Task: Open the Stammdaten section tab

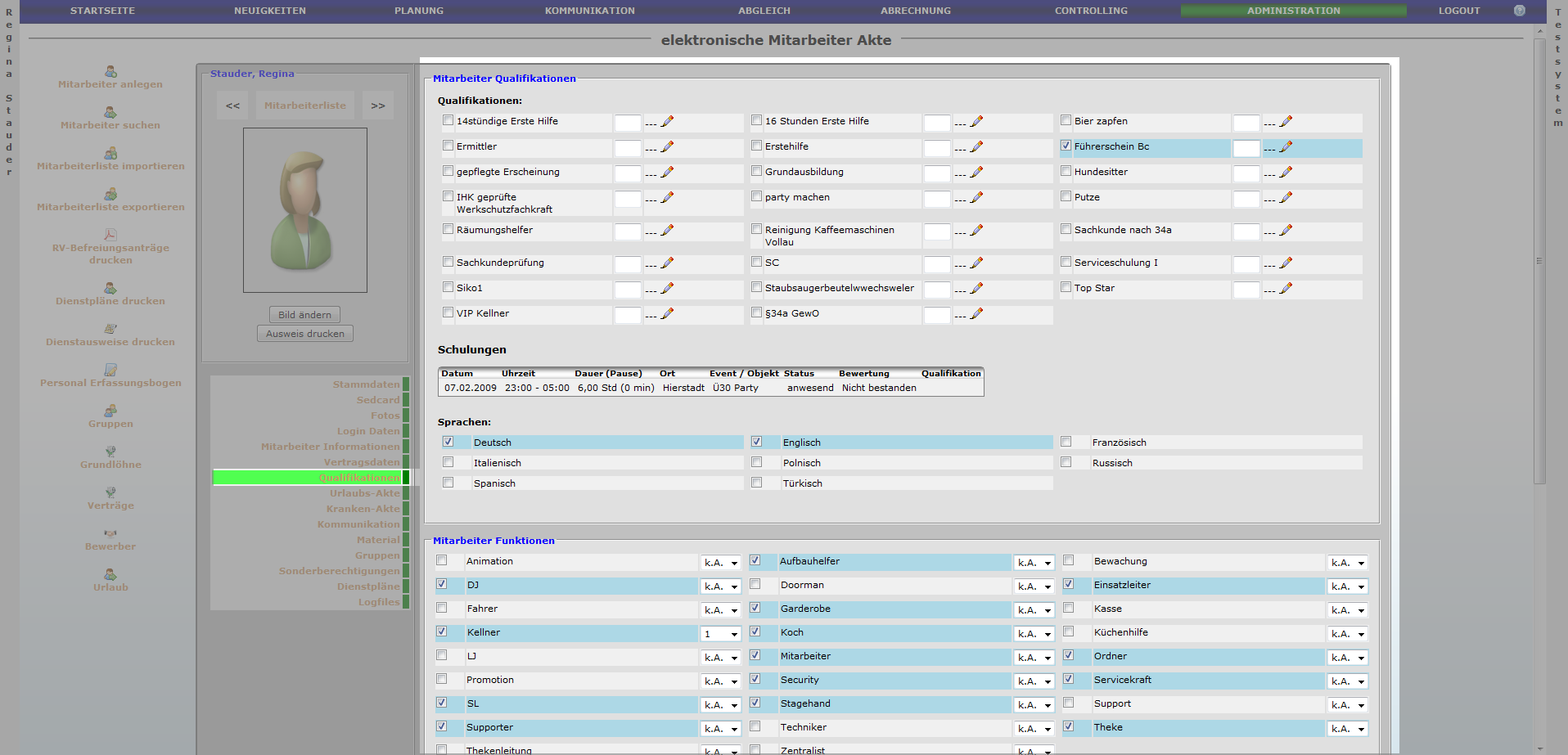Action: pos(310,384)
